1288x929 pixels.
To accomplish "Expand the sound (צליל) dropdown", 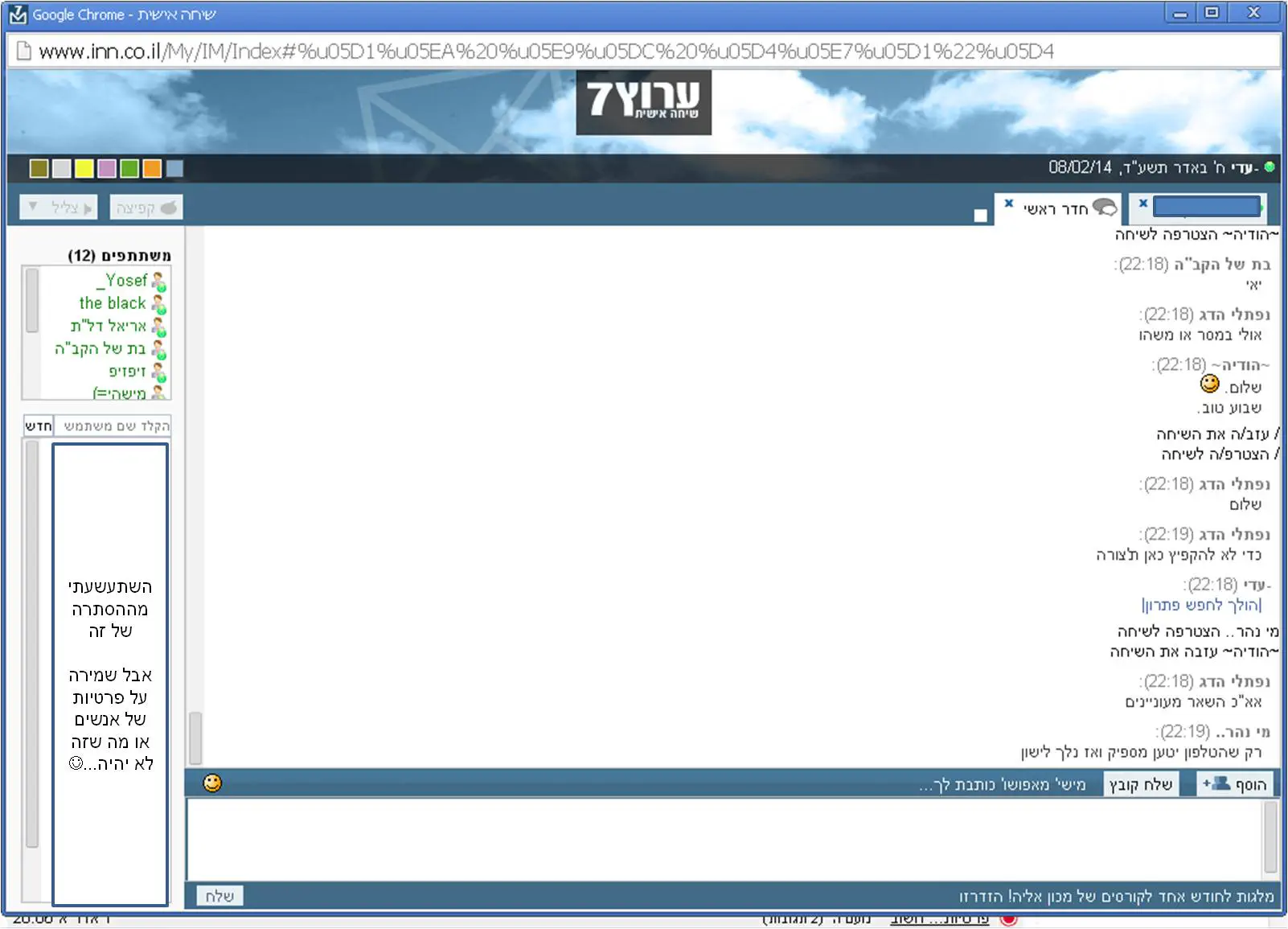I will coord(33,208).
